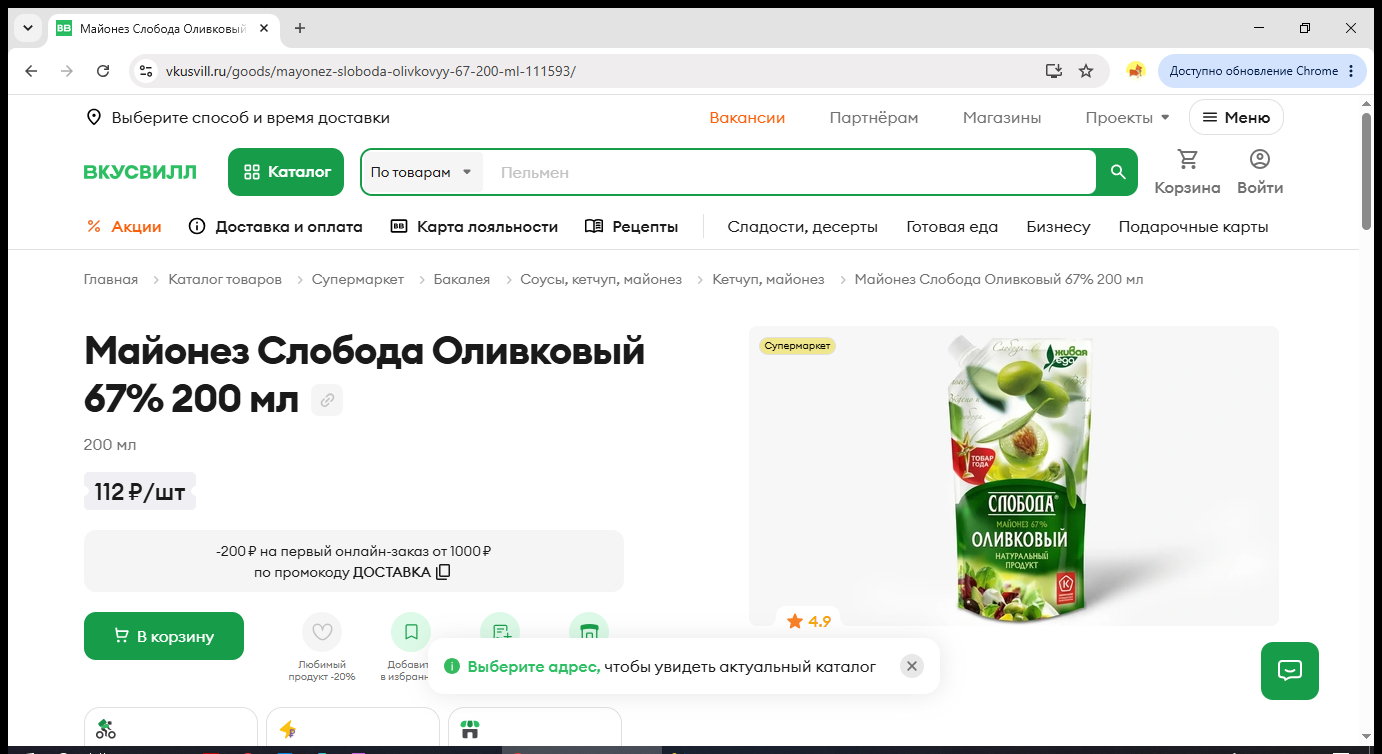The height and width of the screenshot is (754, 1382).
Task: Copy the product link with the chain icon
Action: 327,401
